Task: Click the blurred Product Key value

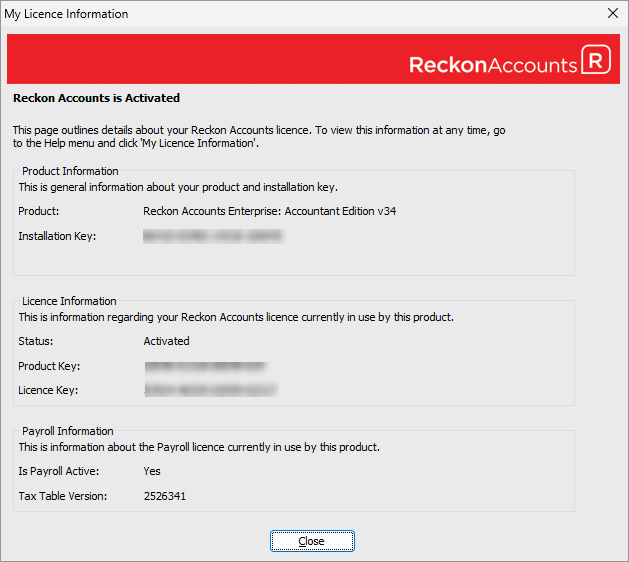Action: pos(205,366)
